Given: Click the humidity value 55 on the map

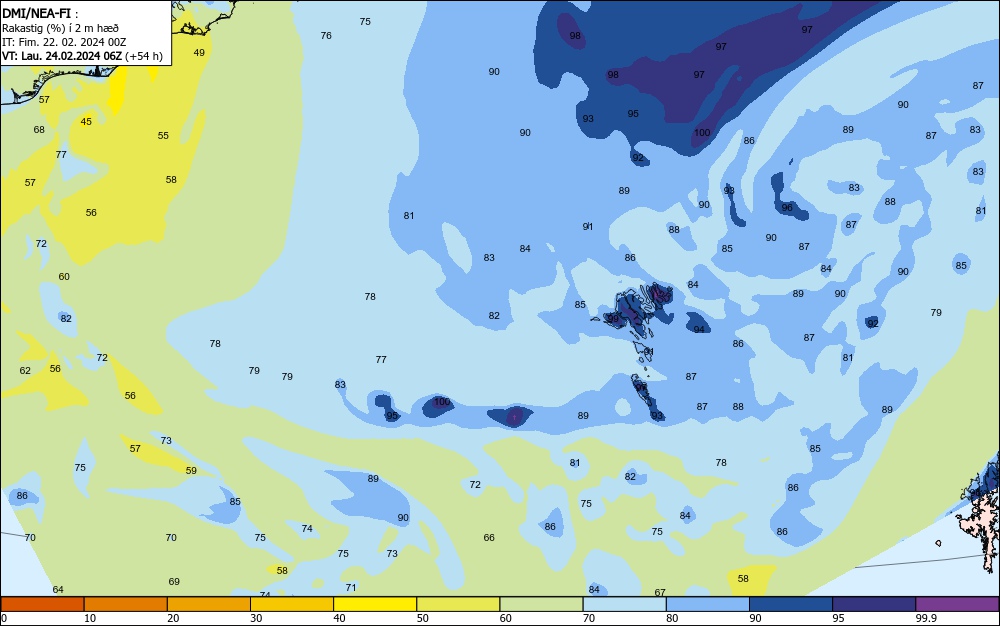Looking at the screenshot, I should (163, 136).
